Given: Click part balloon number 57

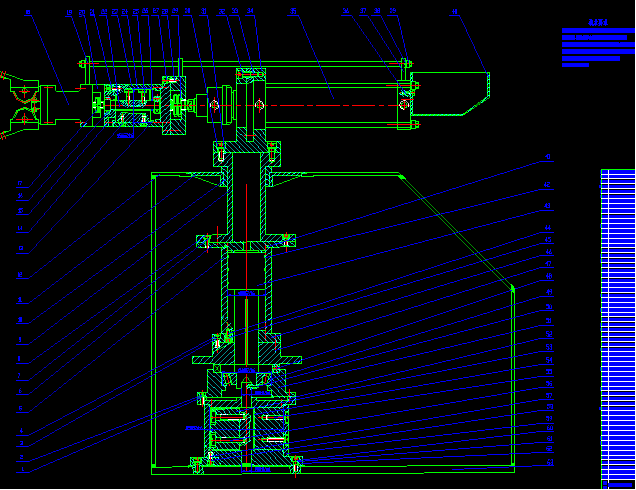Looking at the screenshot, I should (x=549, y=395).
